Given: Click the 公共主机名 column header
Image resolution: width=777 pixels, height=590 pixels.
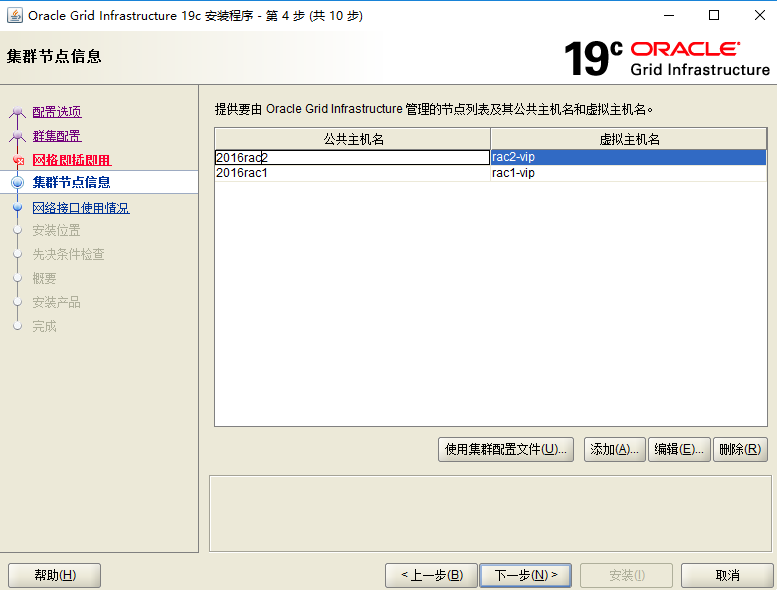Looking at the screenshot, I should coord(352,139).
